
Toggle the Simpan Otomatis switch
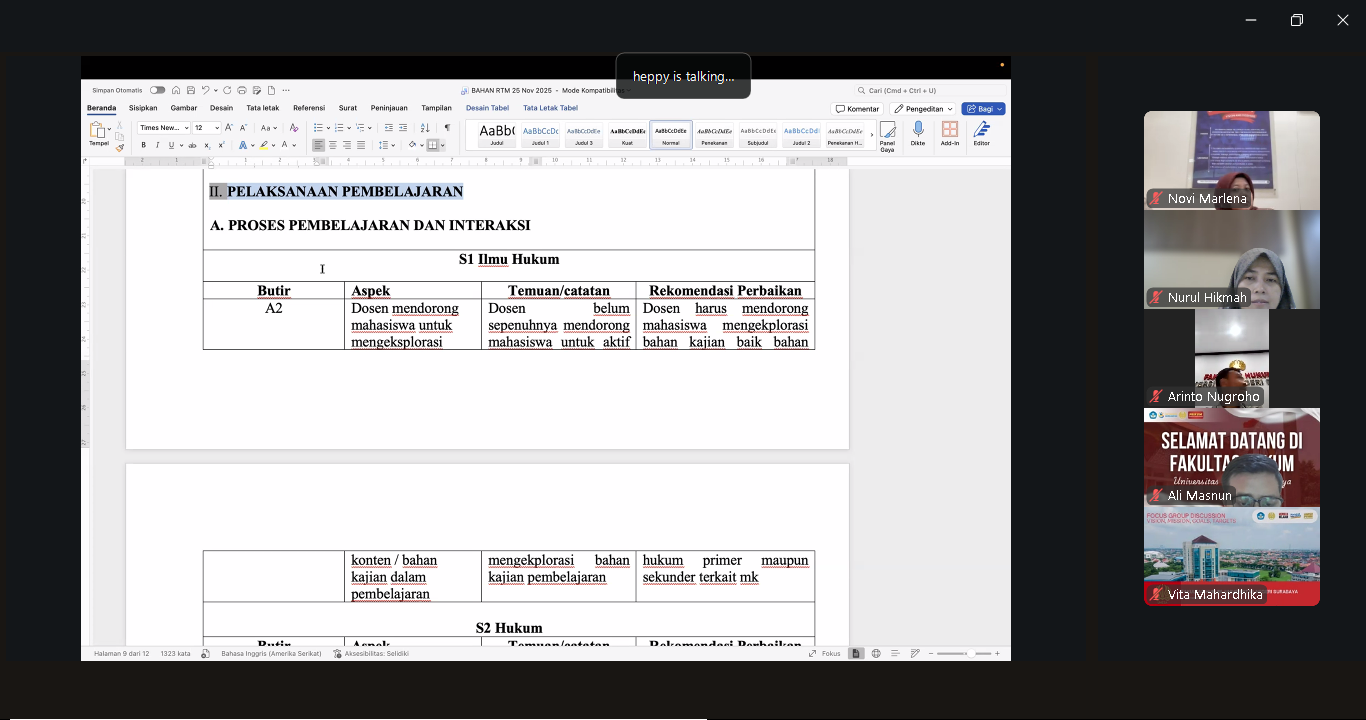[157, 90]
